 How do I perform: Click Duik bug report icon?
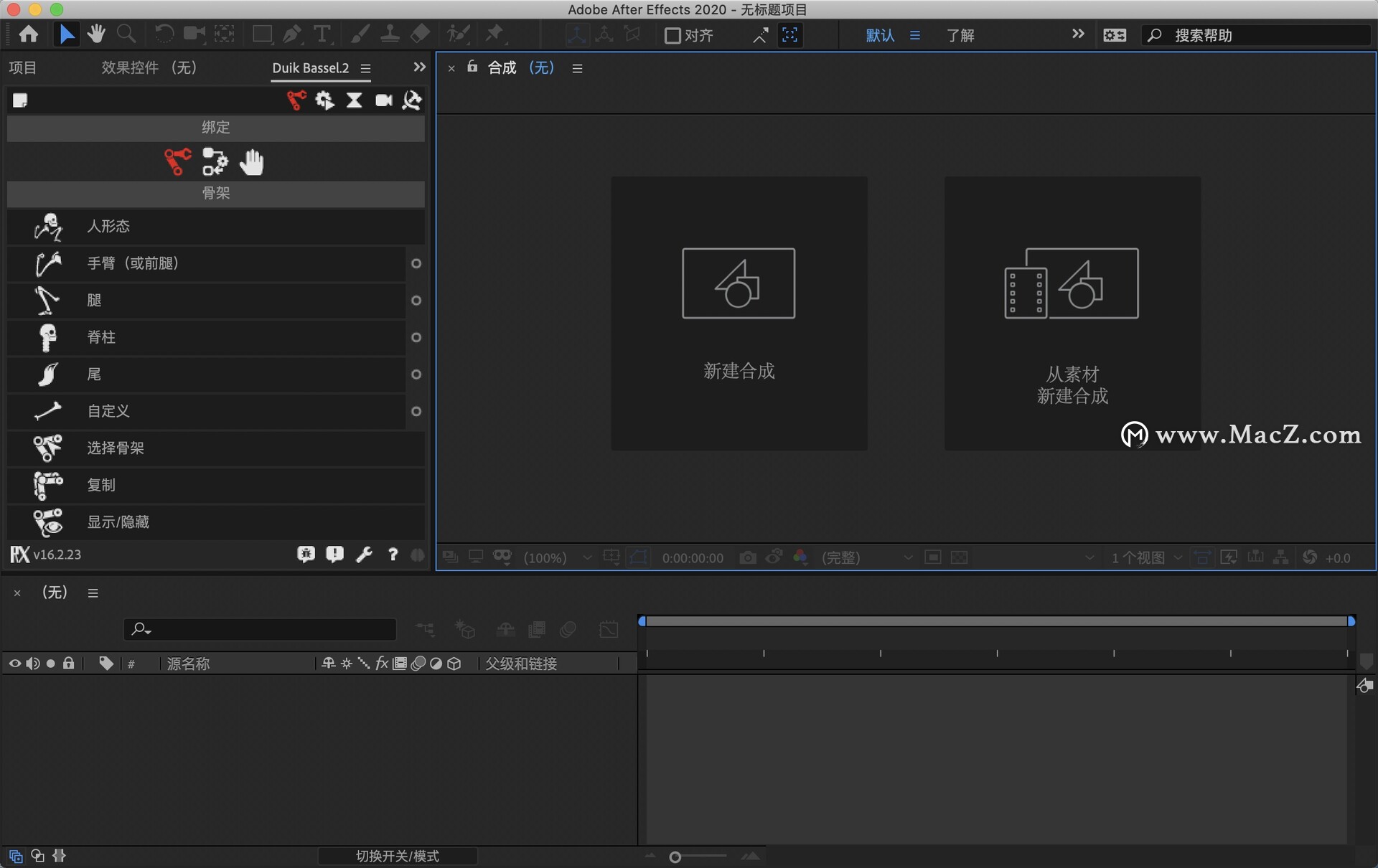[306, 555]
